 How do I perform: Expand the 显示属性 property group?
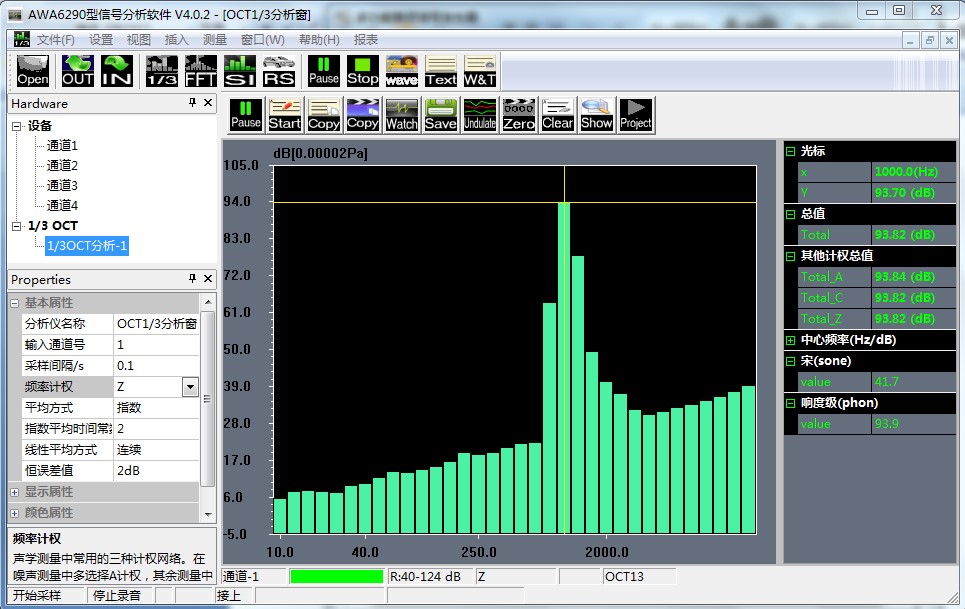(15, 492)
